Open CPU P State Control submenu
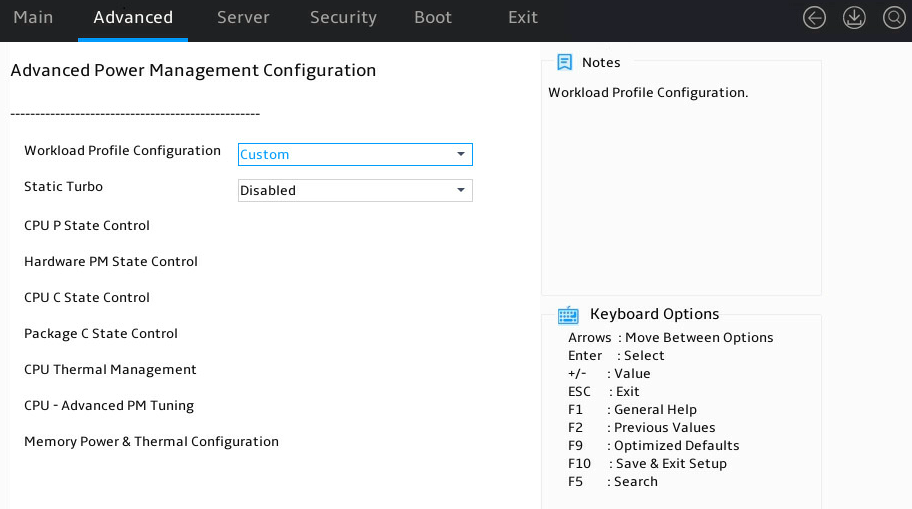 87,226
